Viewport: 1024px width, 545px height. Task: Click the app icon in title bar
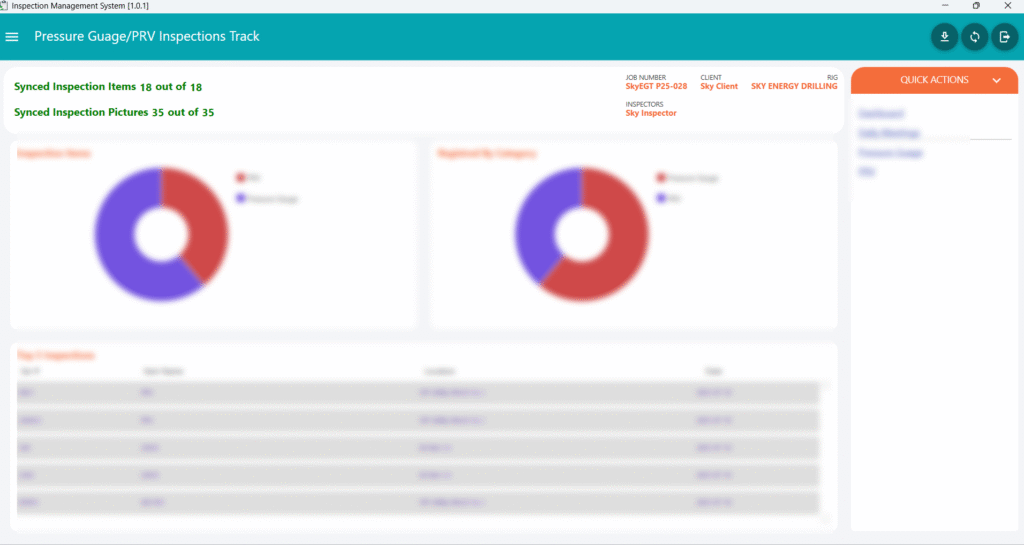pos(5,6)
